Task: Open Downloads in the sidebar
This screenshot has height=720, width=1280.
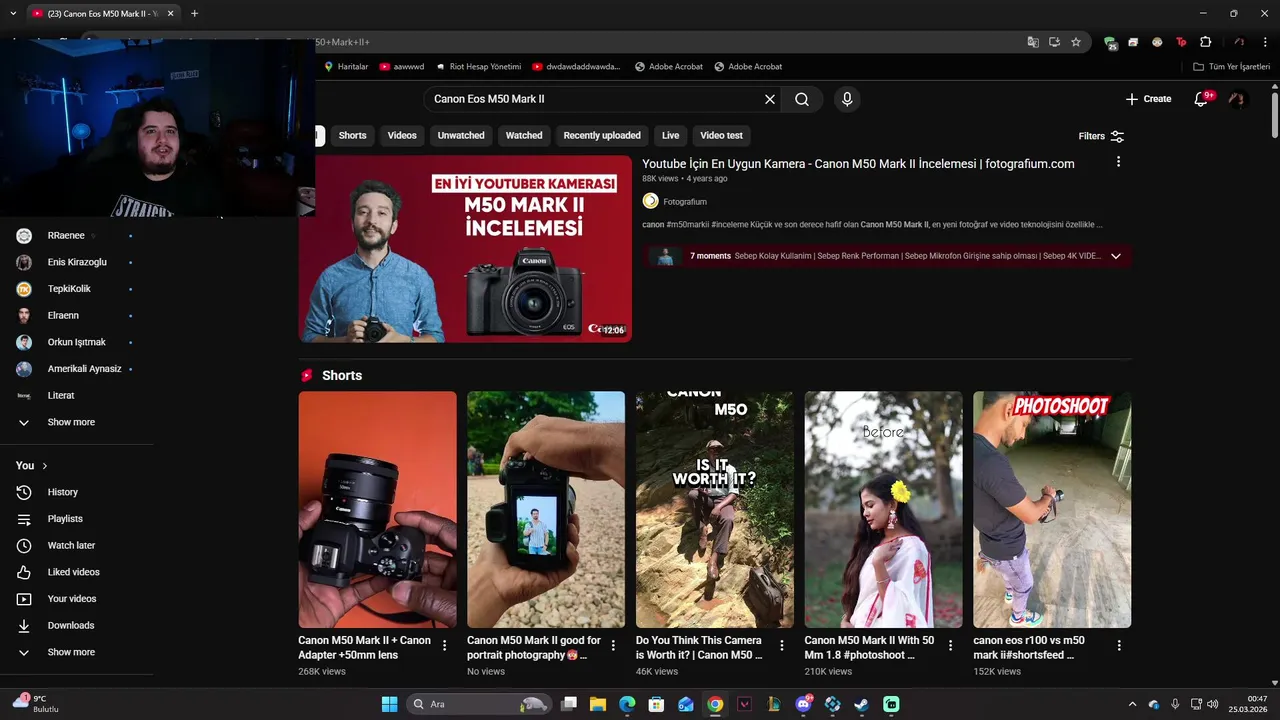Action: pyautogui.click(x=70, y=626)
